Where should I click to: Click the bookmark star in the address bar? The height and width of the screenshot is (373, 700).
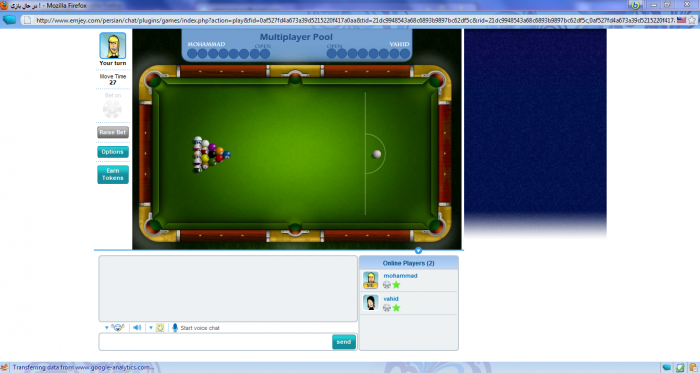(692, 20)
